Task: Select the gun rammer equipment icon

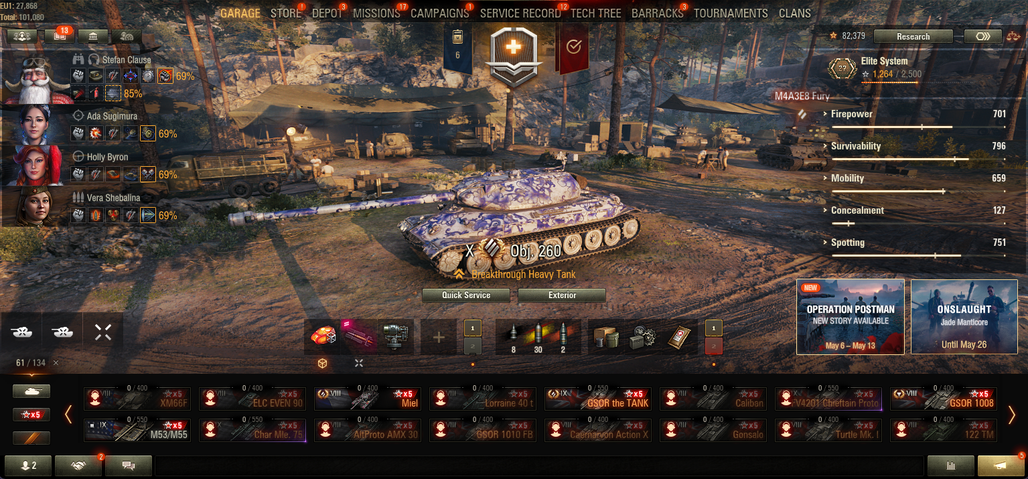Action: pos(359,337)
